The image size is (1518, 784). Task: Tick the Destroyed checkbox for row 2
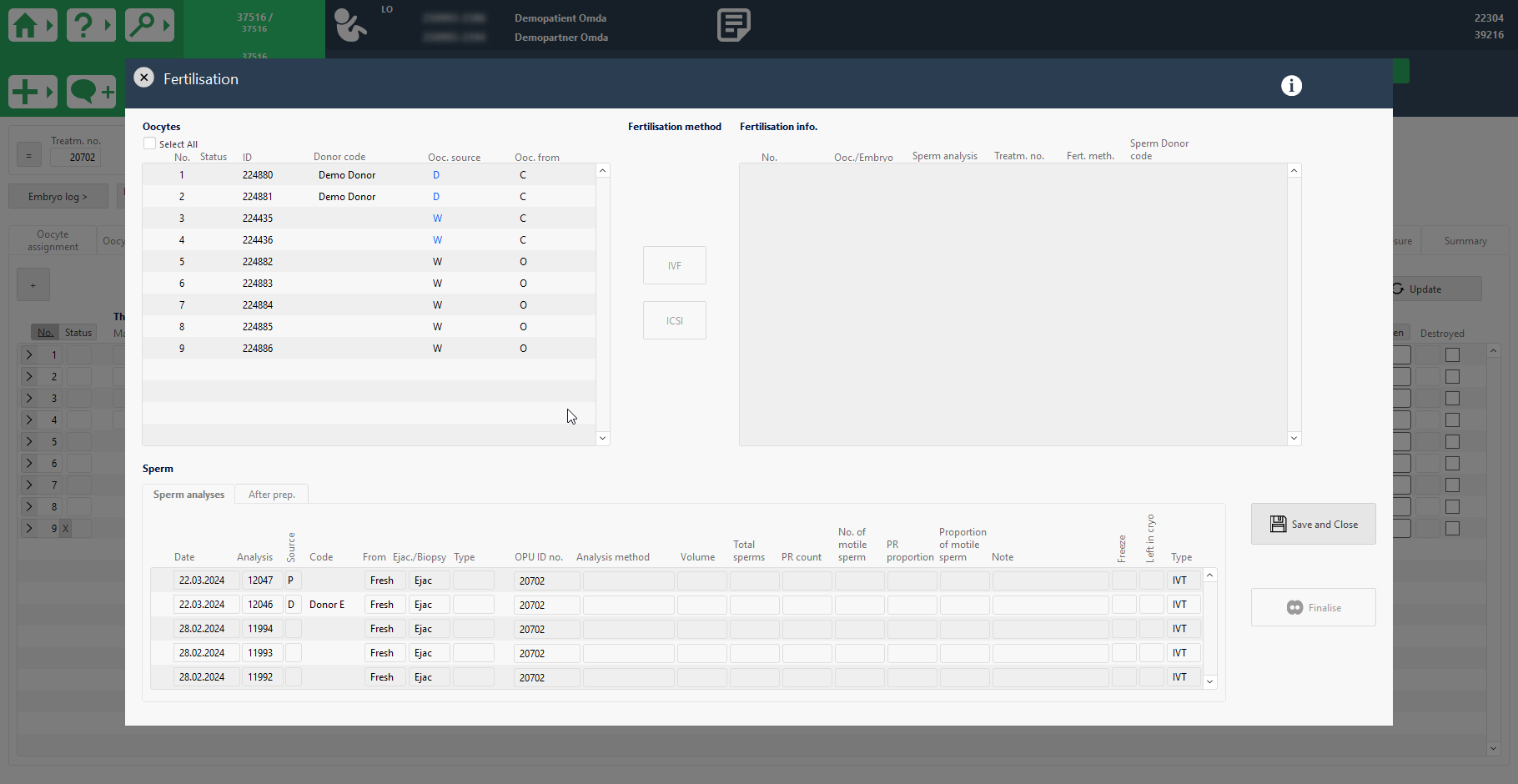[x=1453, y=377]
